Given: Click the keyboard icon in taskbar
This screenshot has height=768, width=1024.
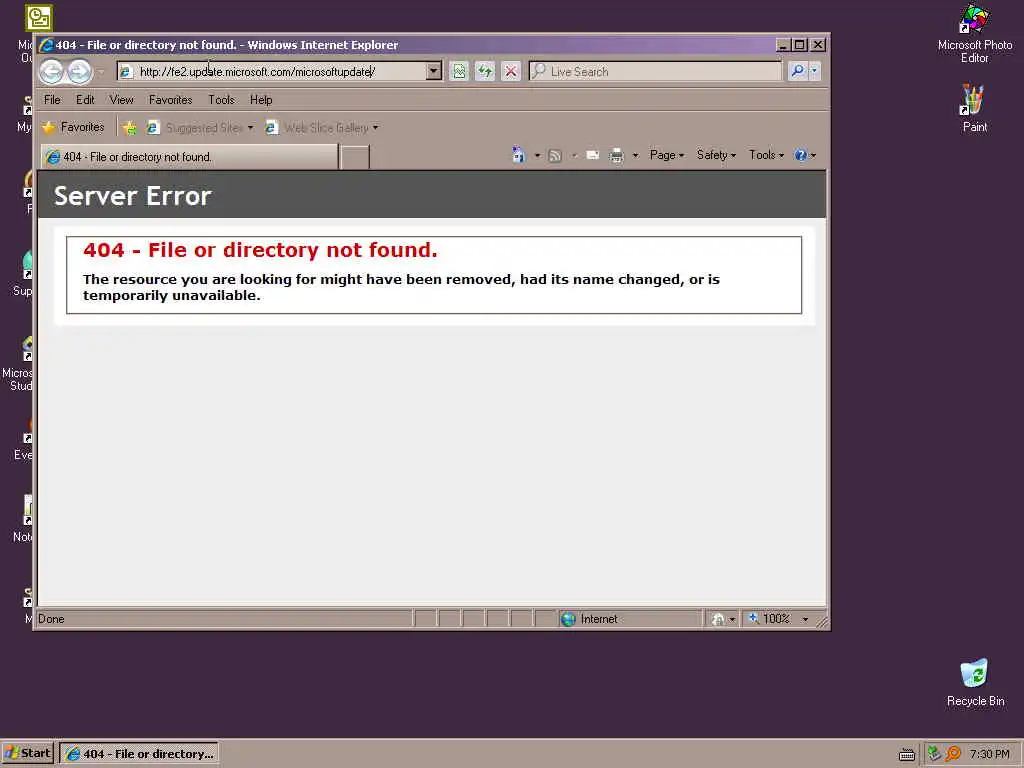Looking at the screenshot, I should [x=906, y=754].
